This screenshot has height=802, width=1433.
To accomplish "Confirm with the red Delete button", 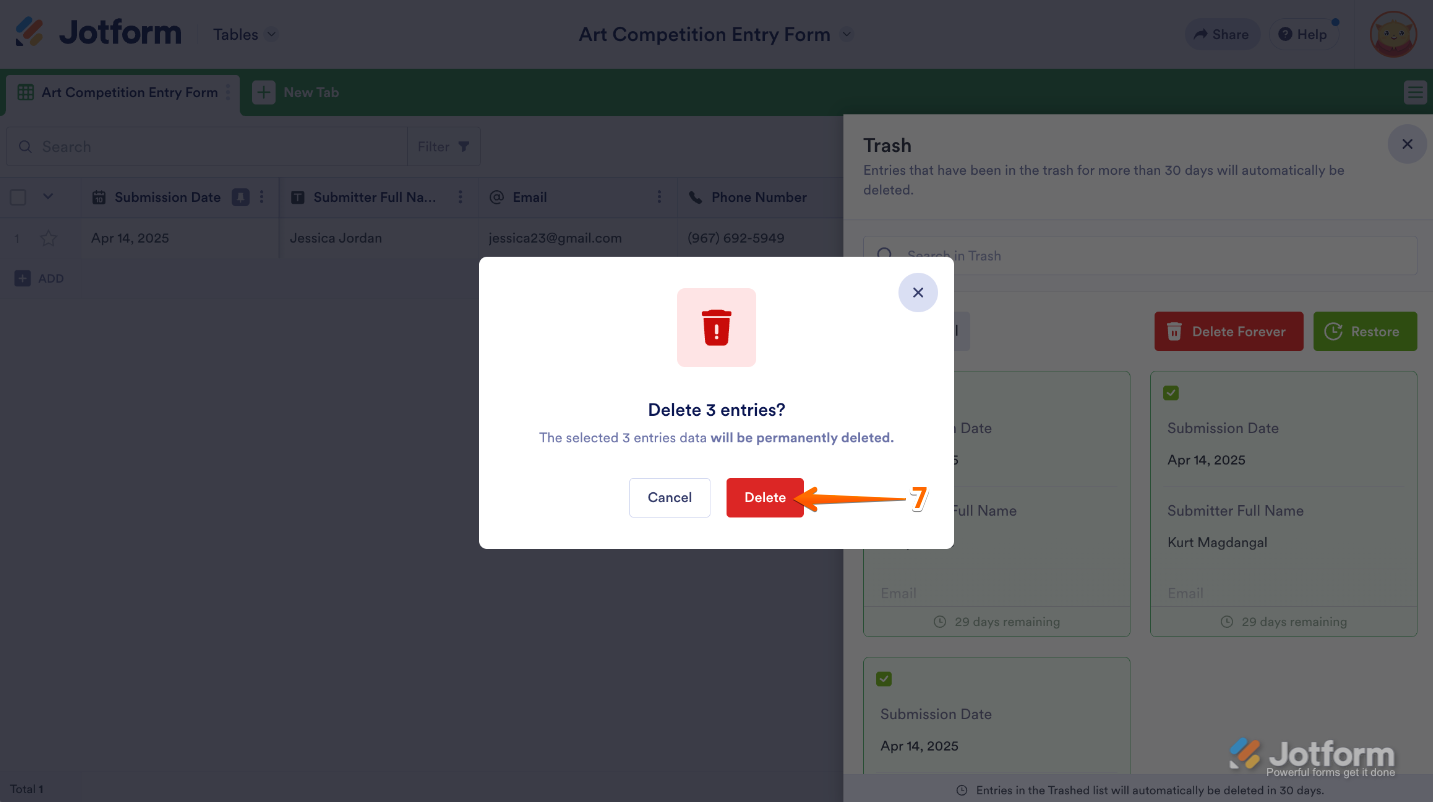I will point(765,498).
